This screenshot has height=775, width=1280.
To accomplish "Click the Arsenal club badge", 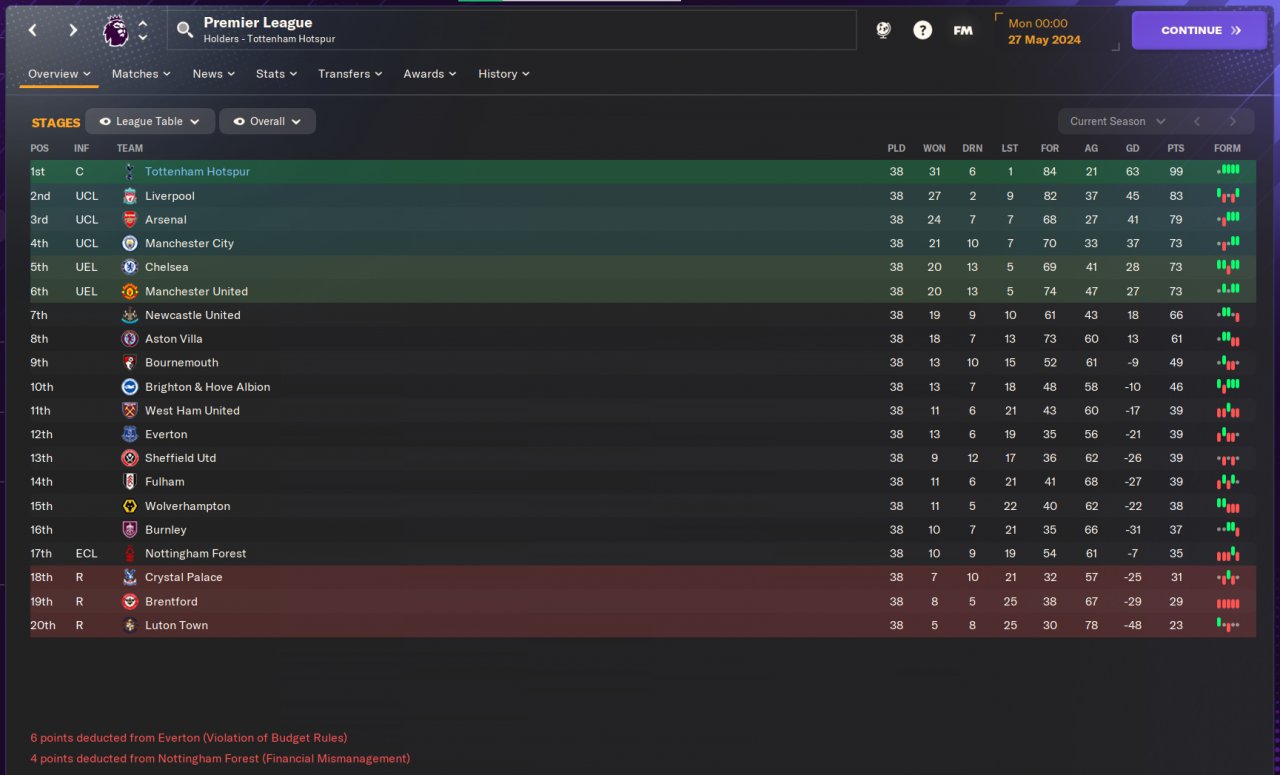I will tap(129, 220).
